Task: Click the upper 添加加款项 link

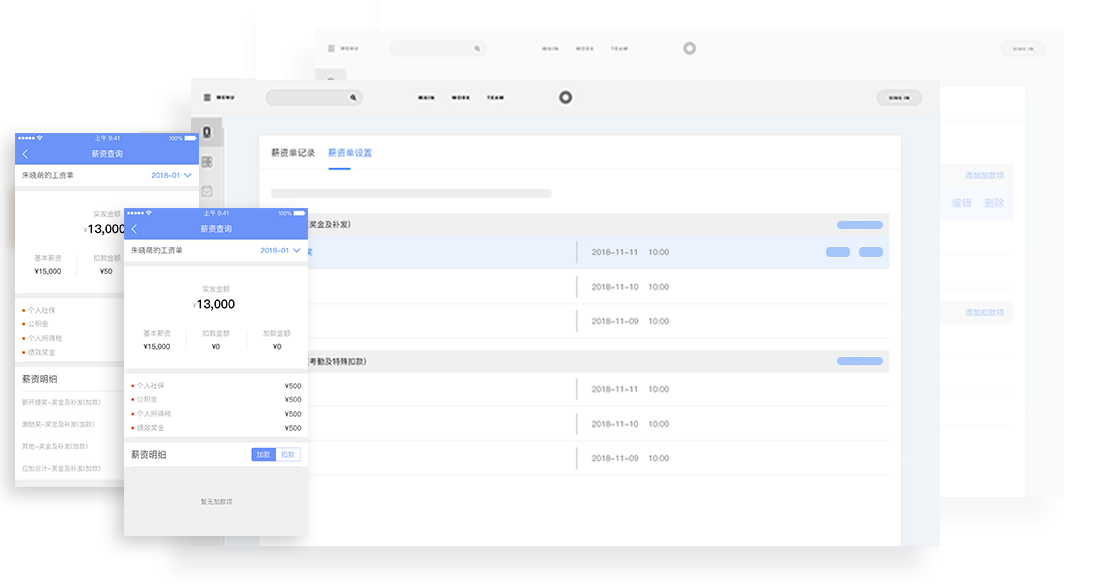Action: pyautogui.click(x=984, y=176)
